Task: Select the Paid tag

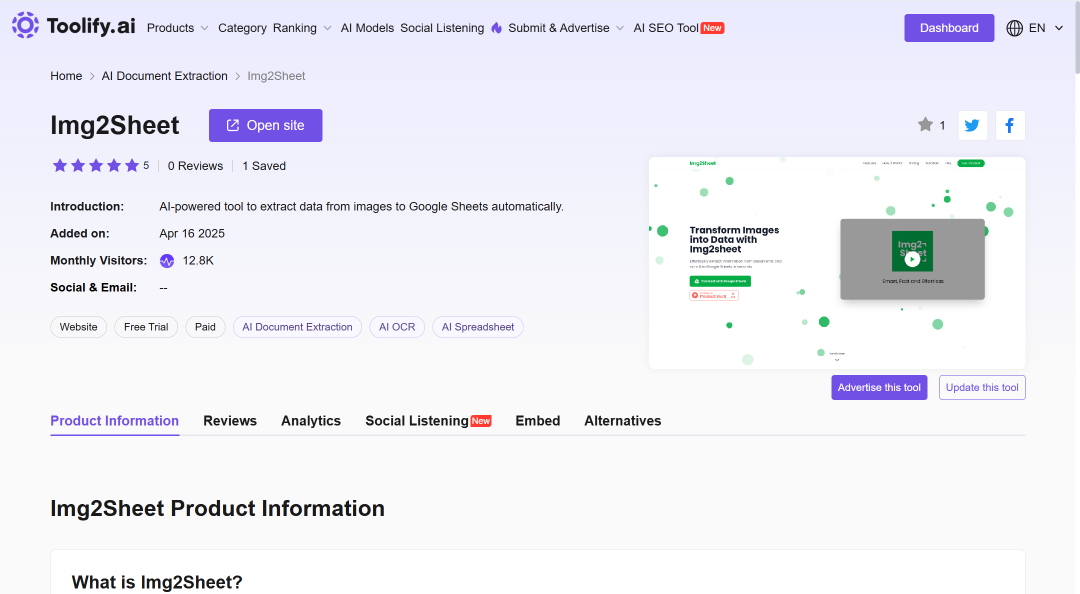Action: pos(205,327)
